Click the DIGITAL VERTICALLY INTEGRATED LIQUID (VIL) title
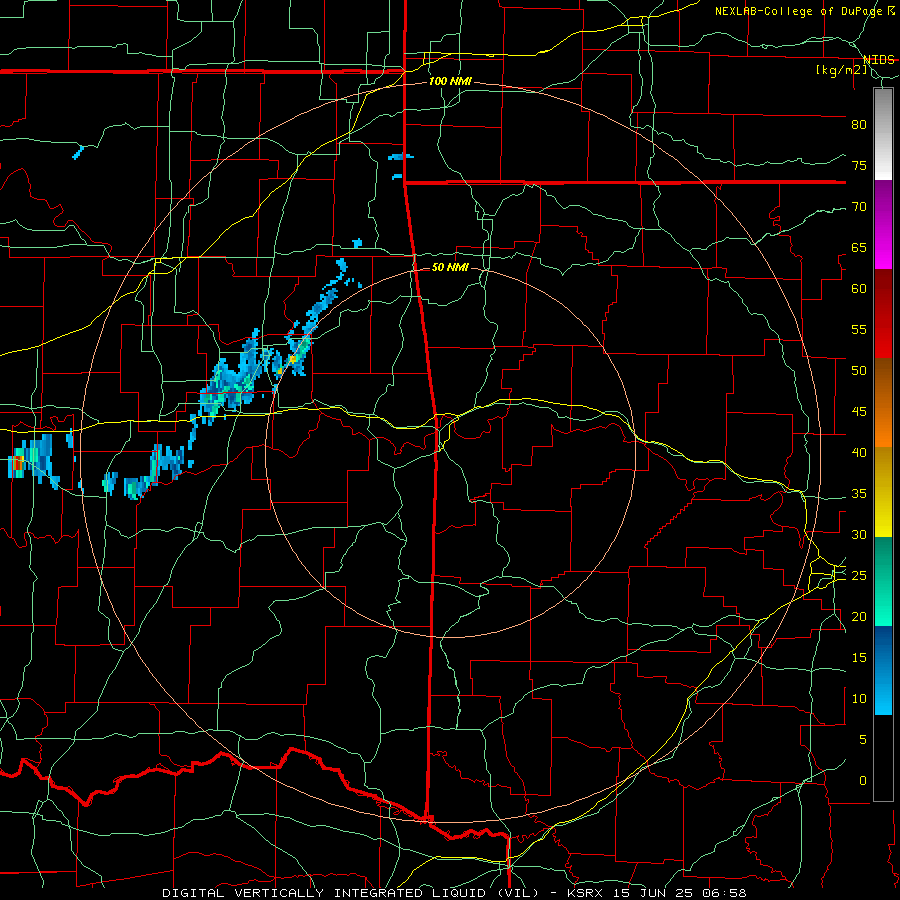The width and height of the screenshot is (900, 900). [350, 893]
